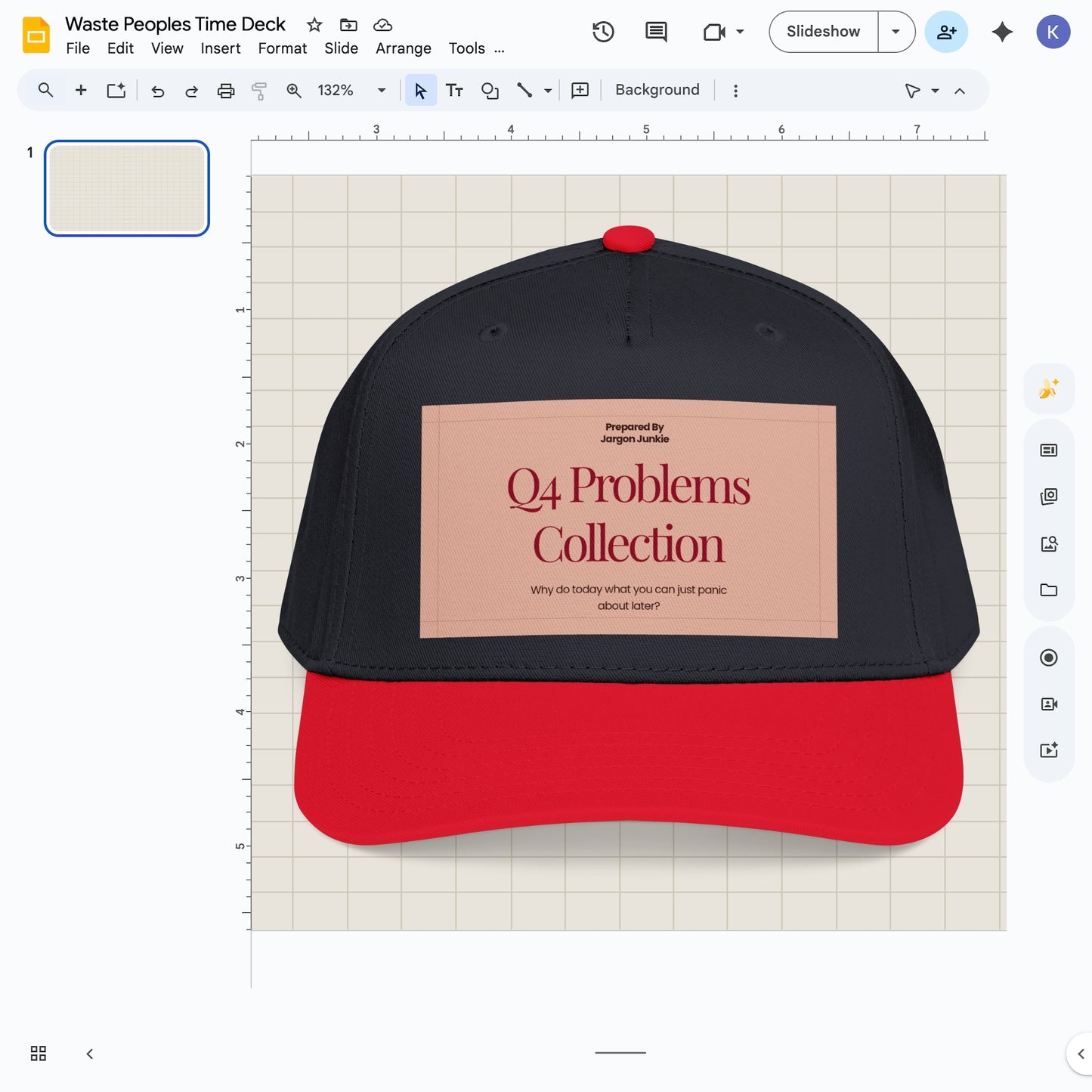This screenshot has width=1092, height=1092.
Task: Collapse the filmstrip with left chevron
Action: point(89,1053)
